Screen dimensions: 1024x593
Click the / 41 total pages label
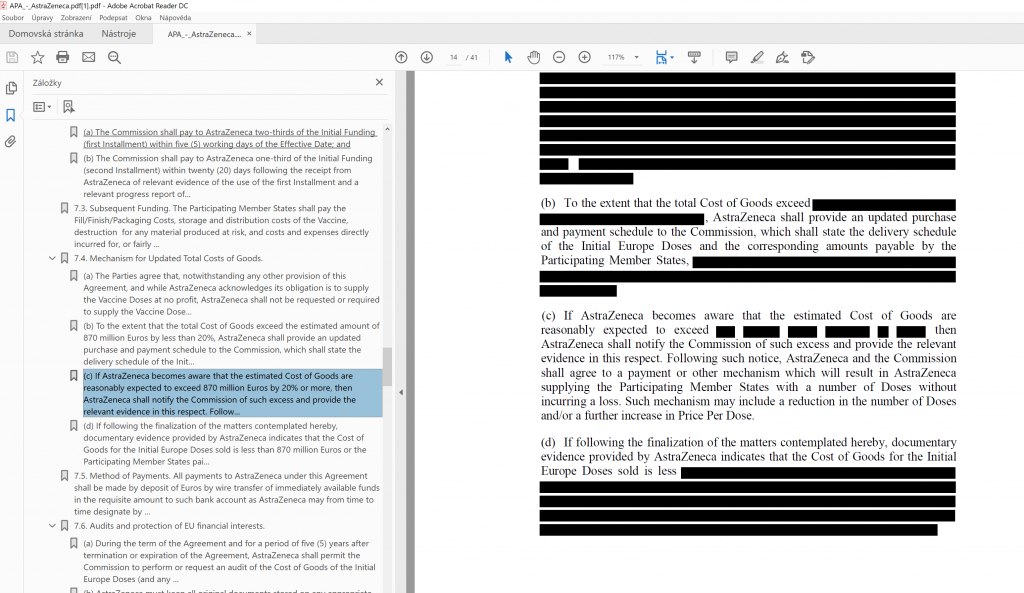(472, 57)
